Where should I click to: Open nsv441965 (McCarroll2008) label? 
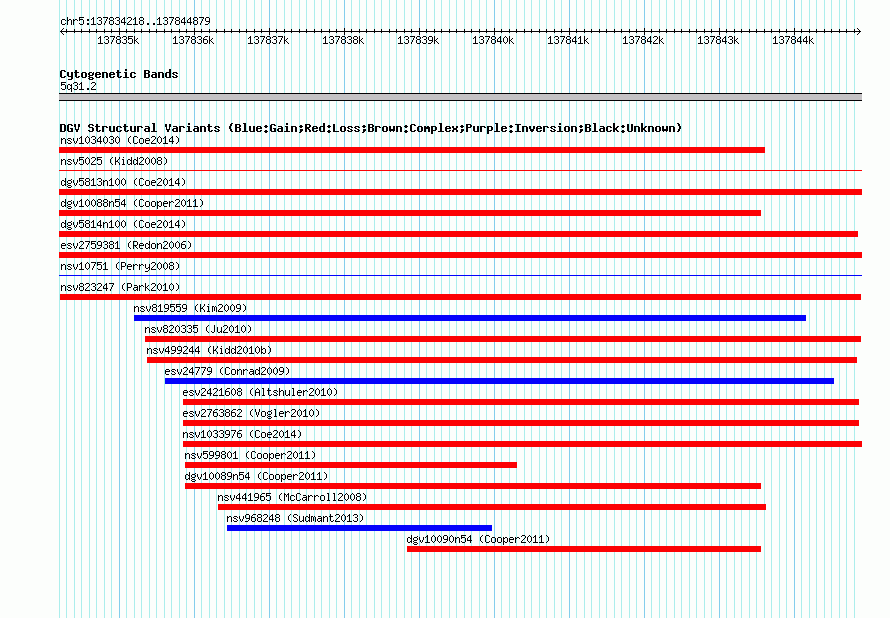tap(292, 497)
